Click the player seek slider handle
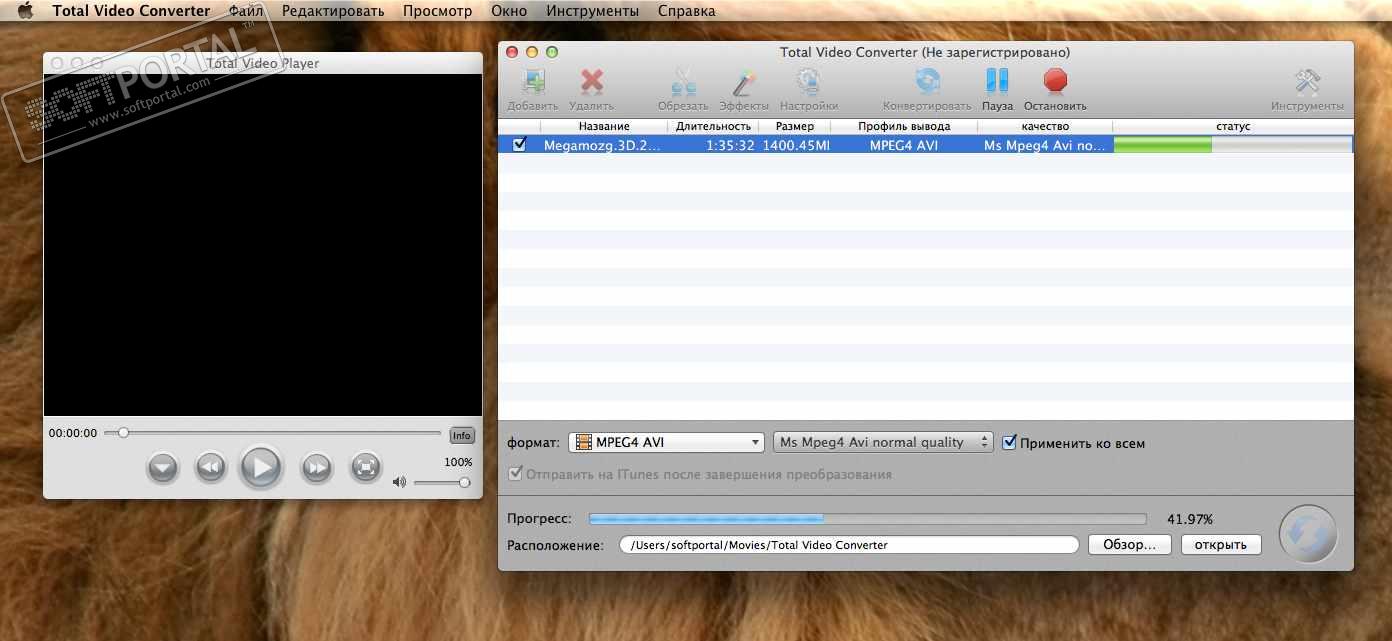The width and height of the screenshot is (1392, 641). point(123,433)
